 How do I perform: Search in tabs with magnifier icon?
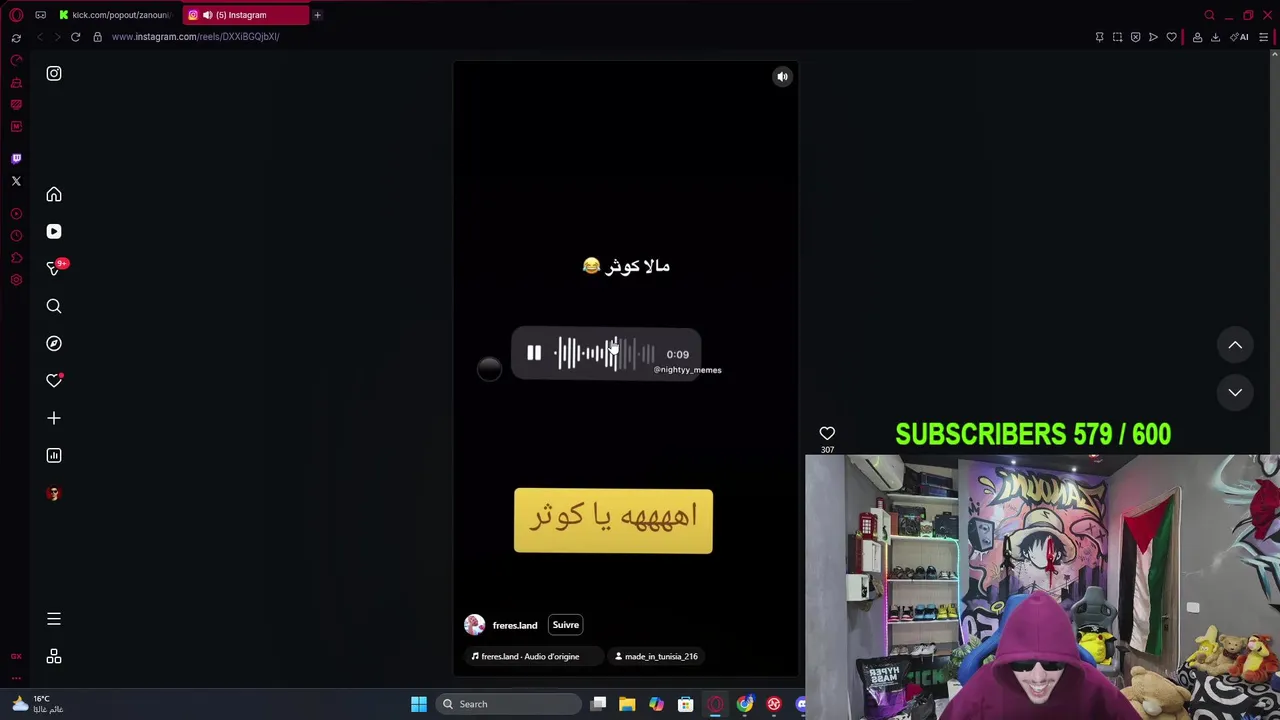(x=1209, y=15)
